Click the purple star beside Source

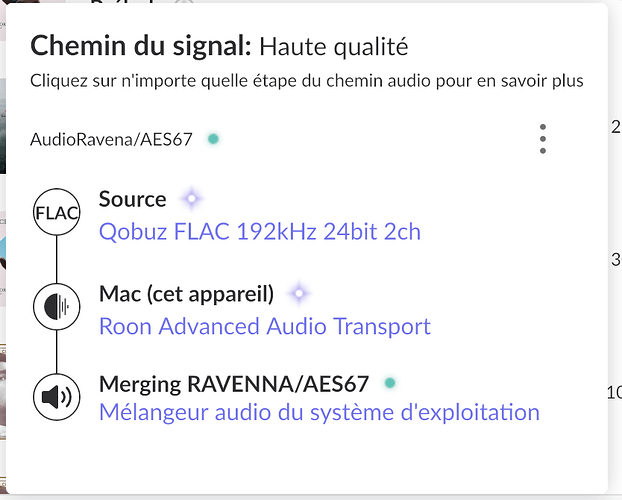191,199
